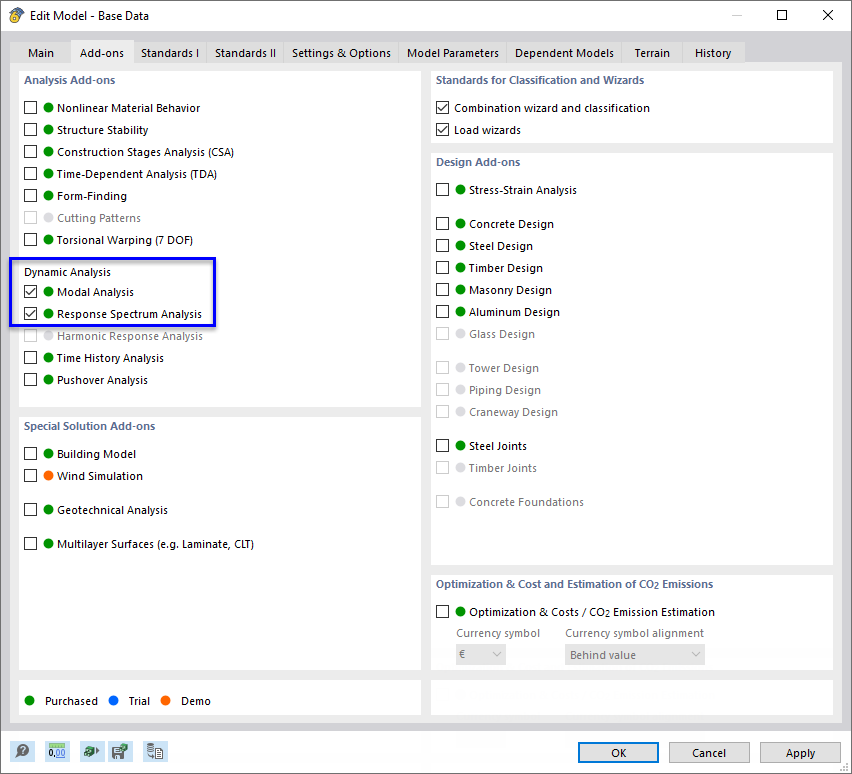Enable the Form-Finding add-on
852x774 pixels.
pyautogui.click(x=30, y=196)
